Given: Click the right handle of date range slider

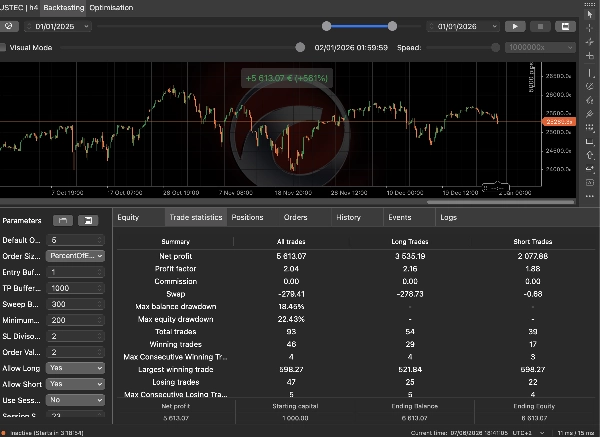Looking at the screenshot, I should tap(392, 26).
